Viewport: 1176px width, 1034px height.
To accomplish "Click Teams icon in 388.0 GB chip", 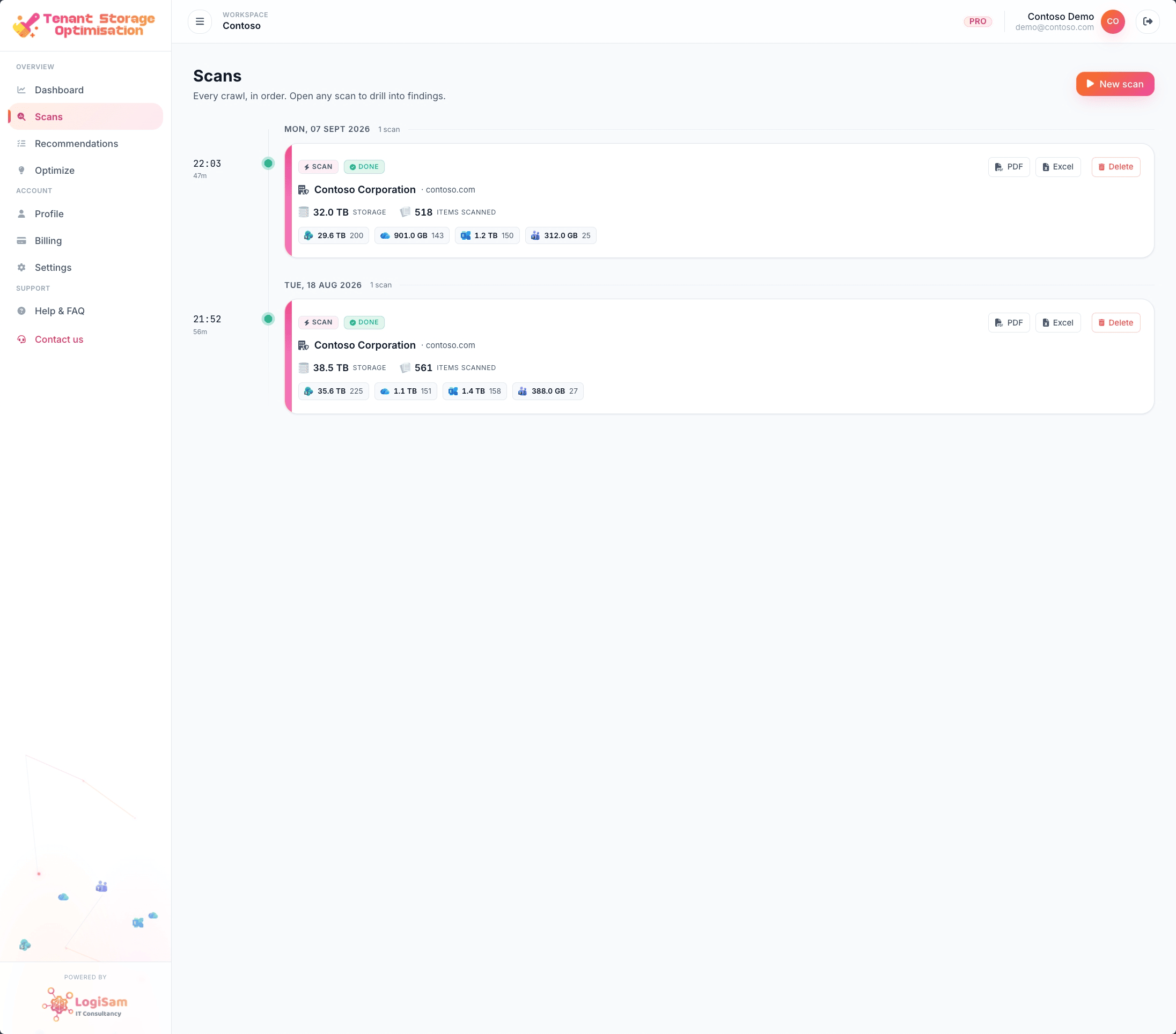I will click(x=523, y=391).
